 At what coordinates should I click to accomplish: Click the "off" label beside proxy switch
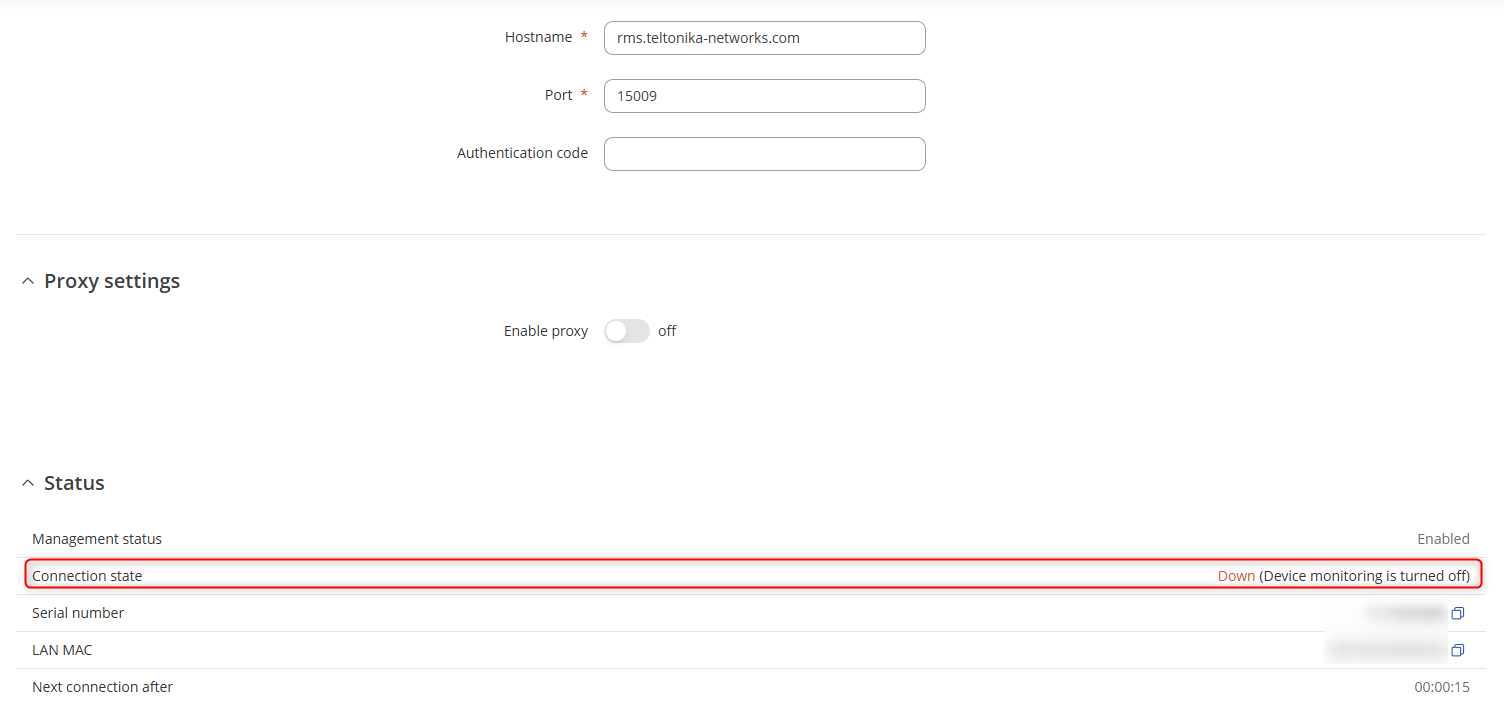coord(667,331)
